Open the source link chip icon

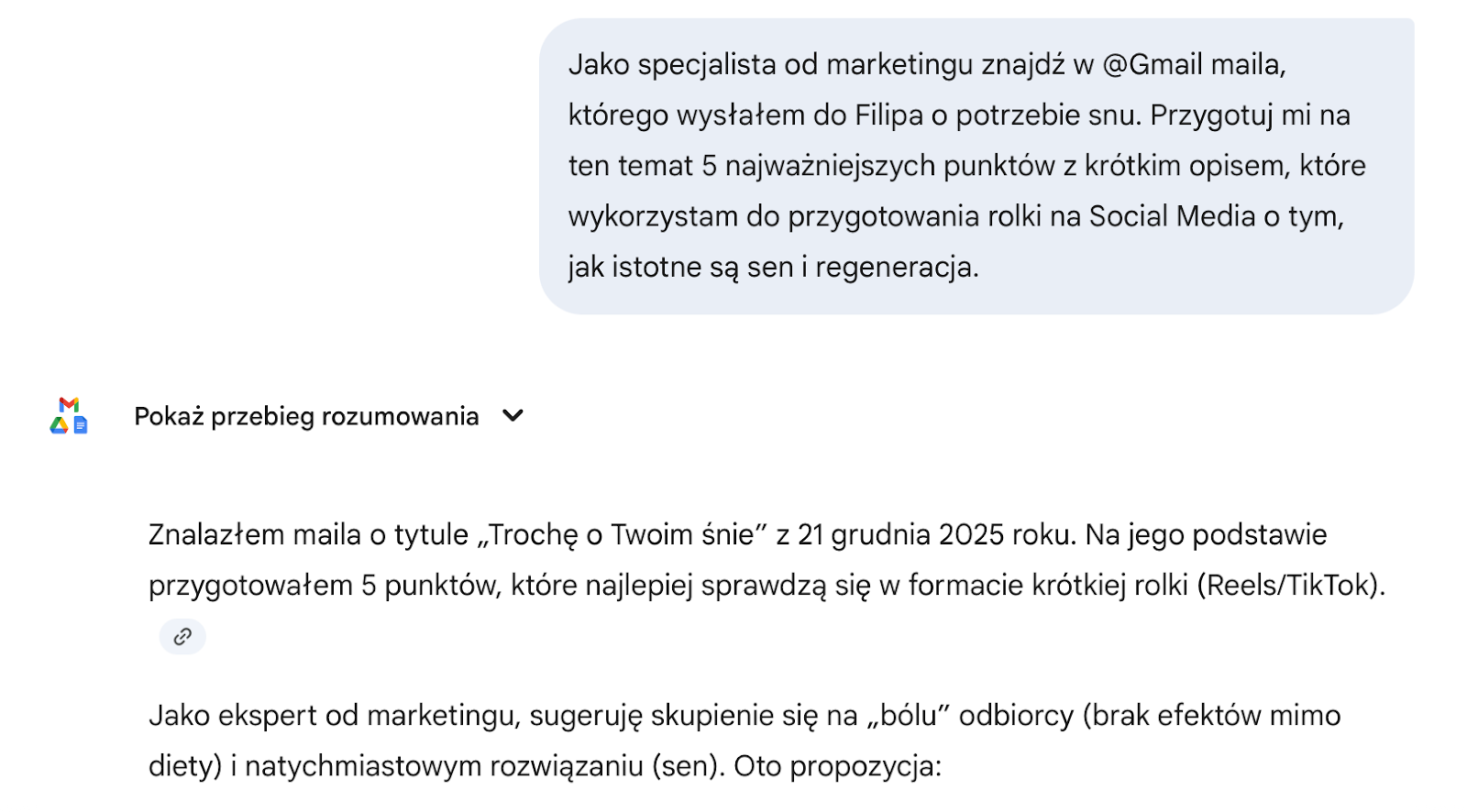tap(182, 636)
